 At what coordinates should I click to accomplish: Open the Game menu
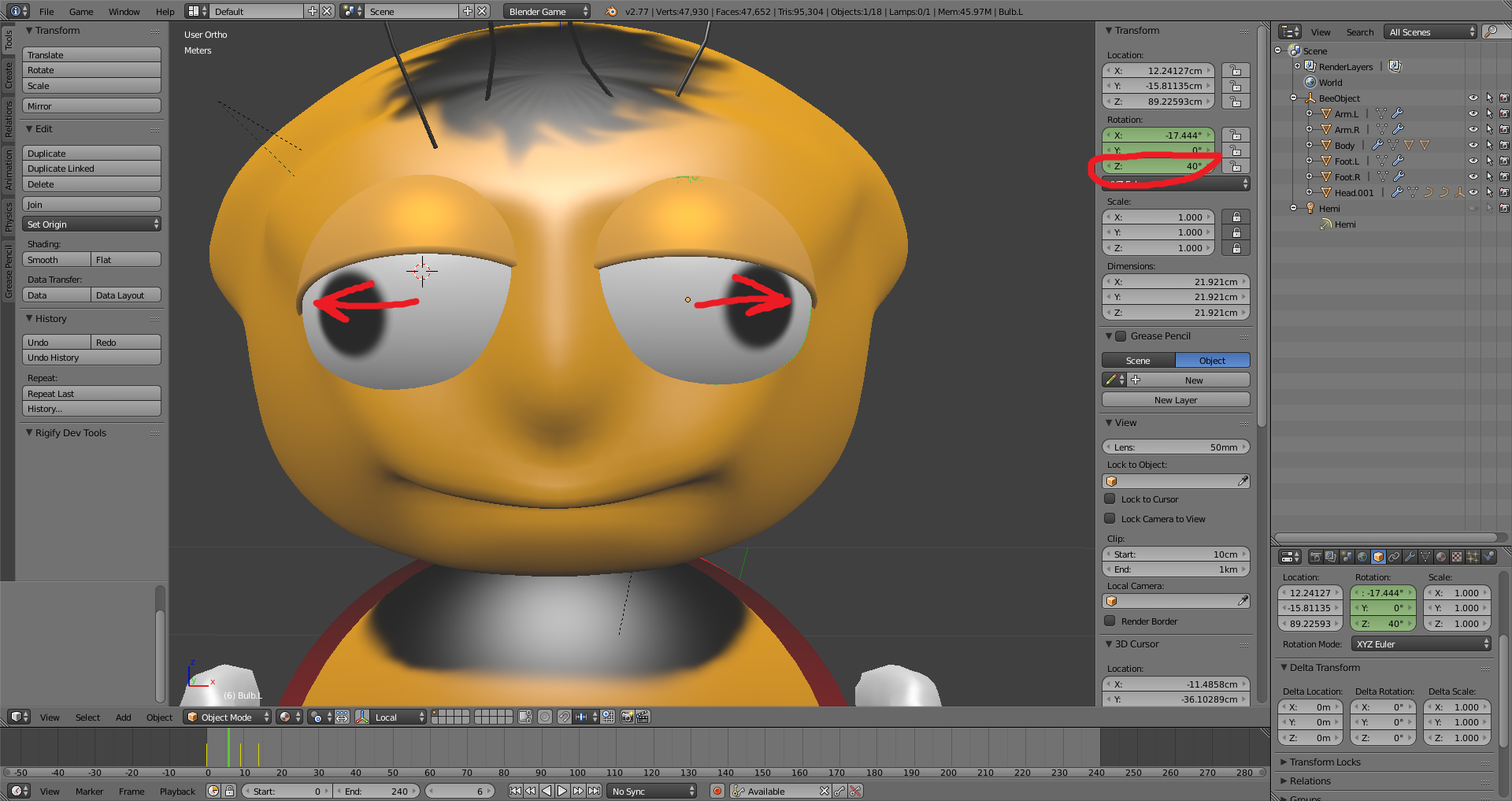pyautogui.click(x=81, y=12)
